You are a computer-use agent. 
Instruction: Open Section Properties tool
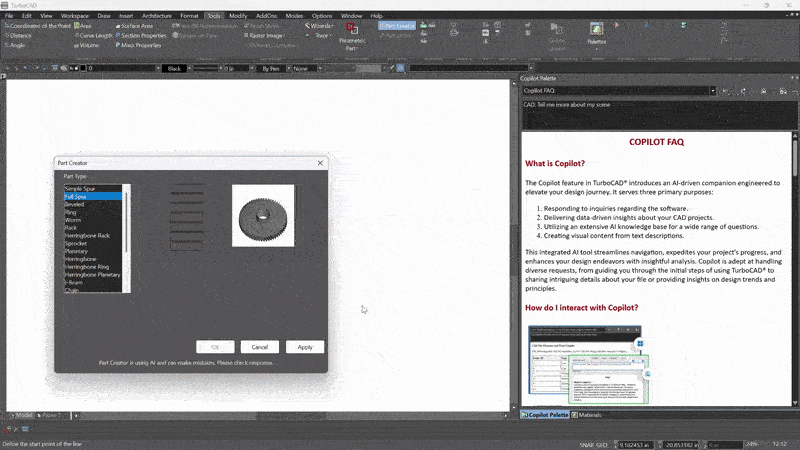tap(141, 36)
